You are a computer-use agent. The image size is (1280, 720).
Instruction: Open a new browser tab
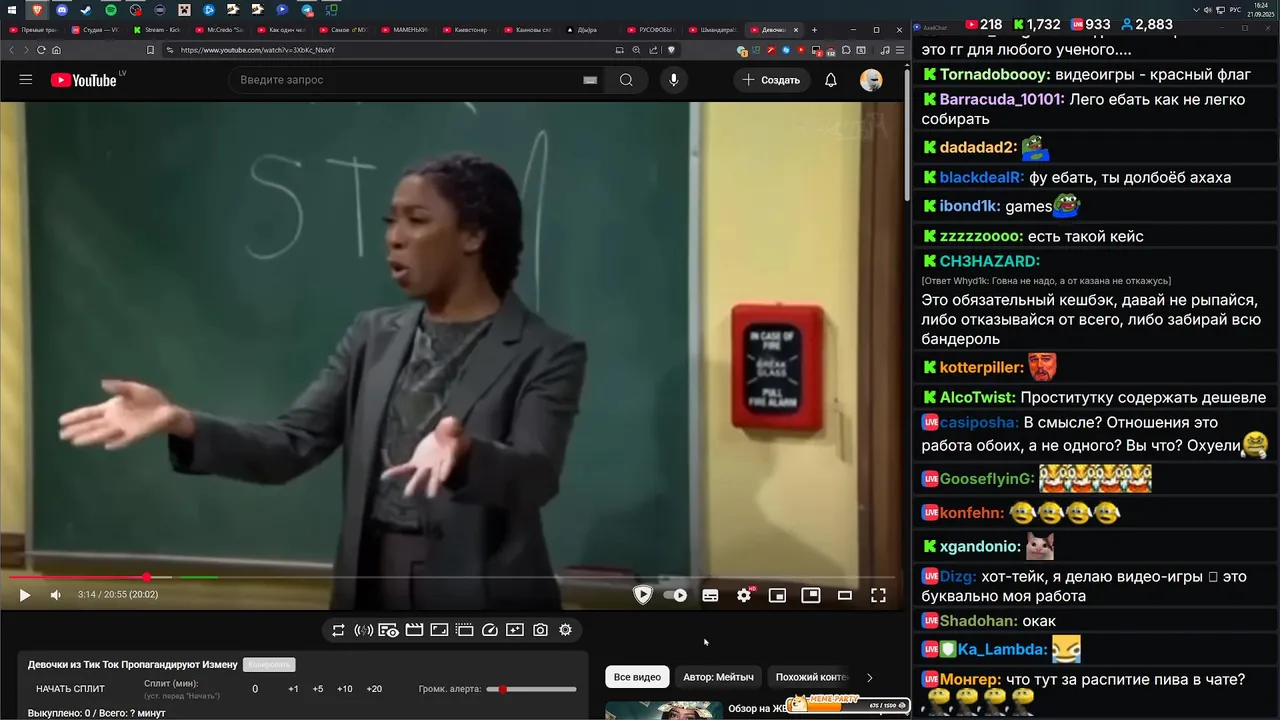(814, 30)
